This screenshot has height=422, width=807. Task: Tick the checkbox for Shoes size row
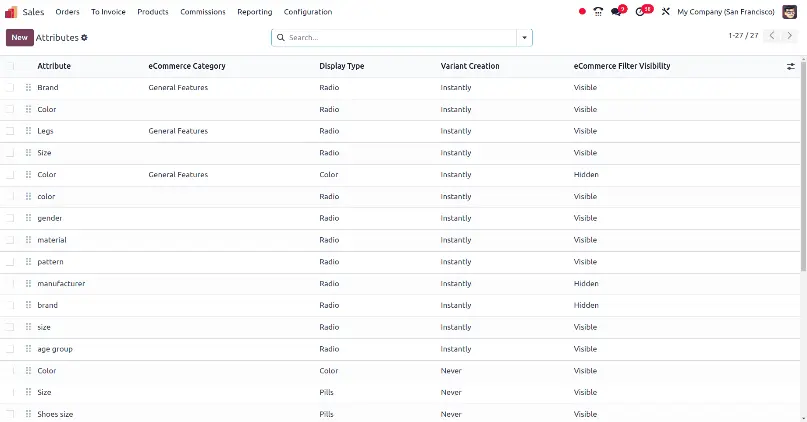(10, 414)
